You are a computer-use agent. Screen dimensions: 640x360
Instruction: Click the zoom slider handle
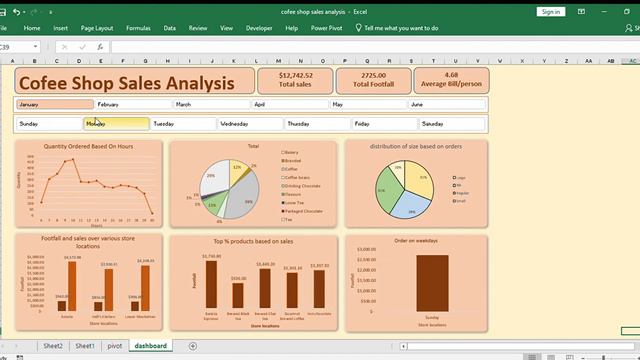point(603,358)
